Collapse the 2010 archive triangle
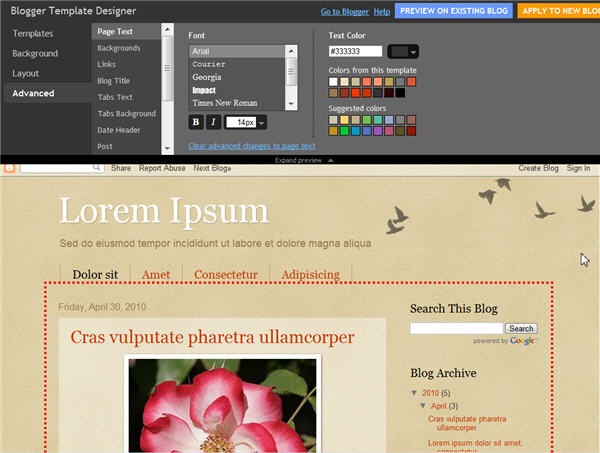The image size is (600, 453). click(414, 393)
